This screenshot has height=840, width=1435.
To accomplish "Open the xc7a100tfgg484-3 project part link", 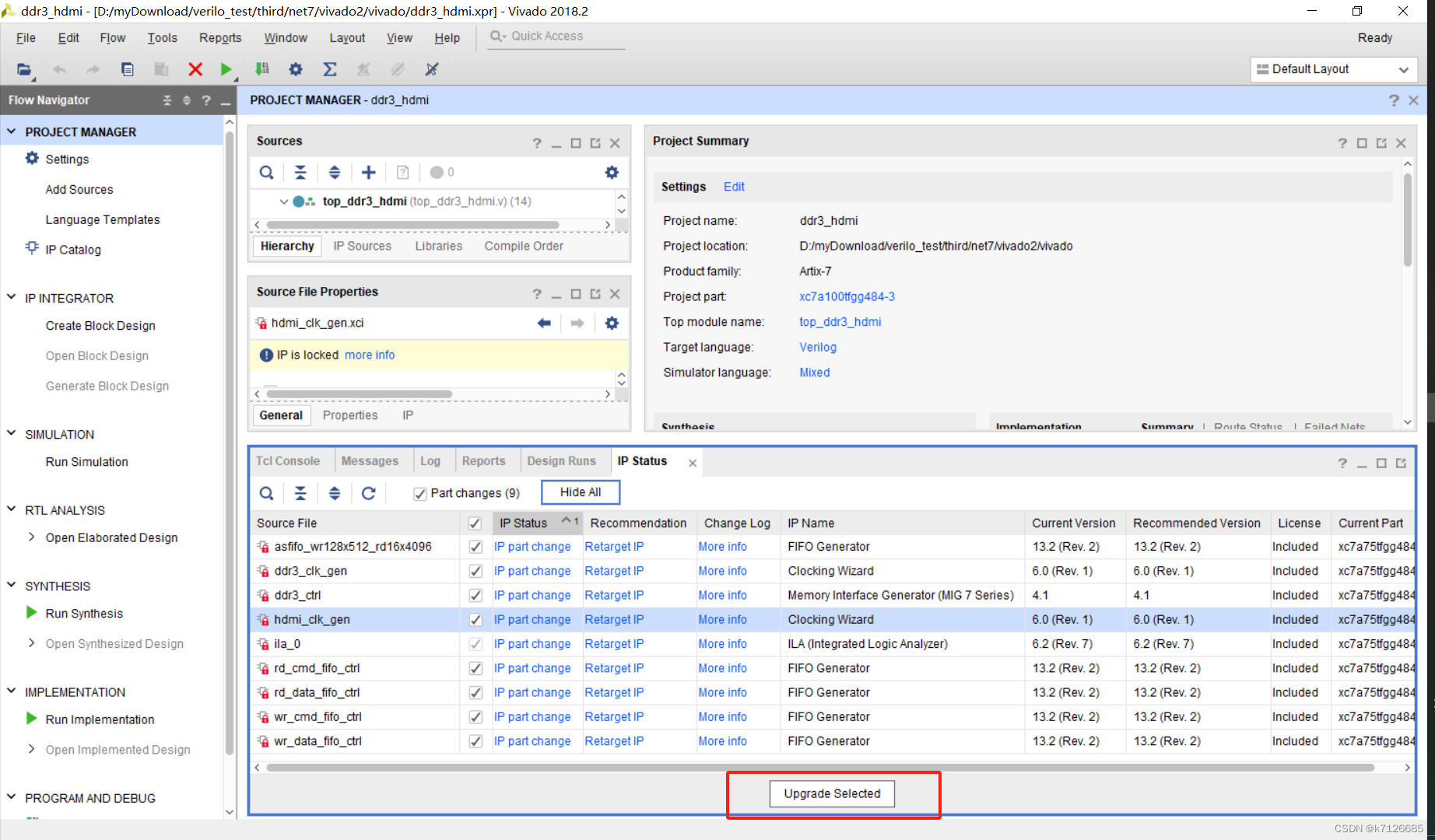I will [847, 296].
